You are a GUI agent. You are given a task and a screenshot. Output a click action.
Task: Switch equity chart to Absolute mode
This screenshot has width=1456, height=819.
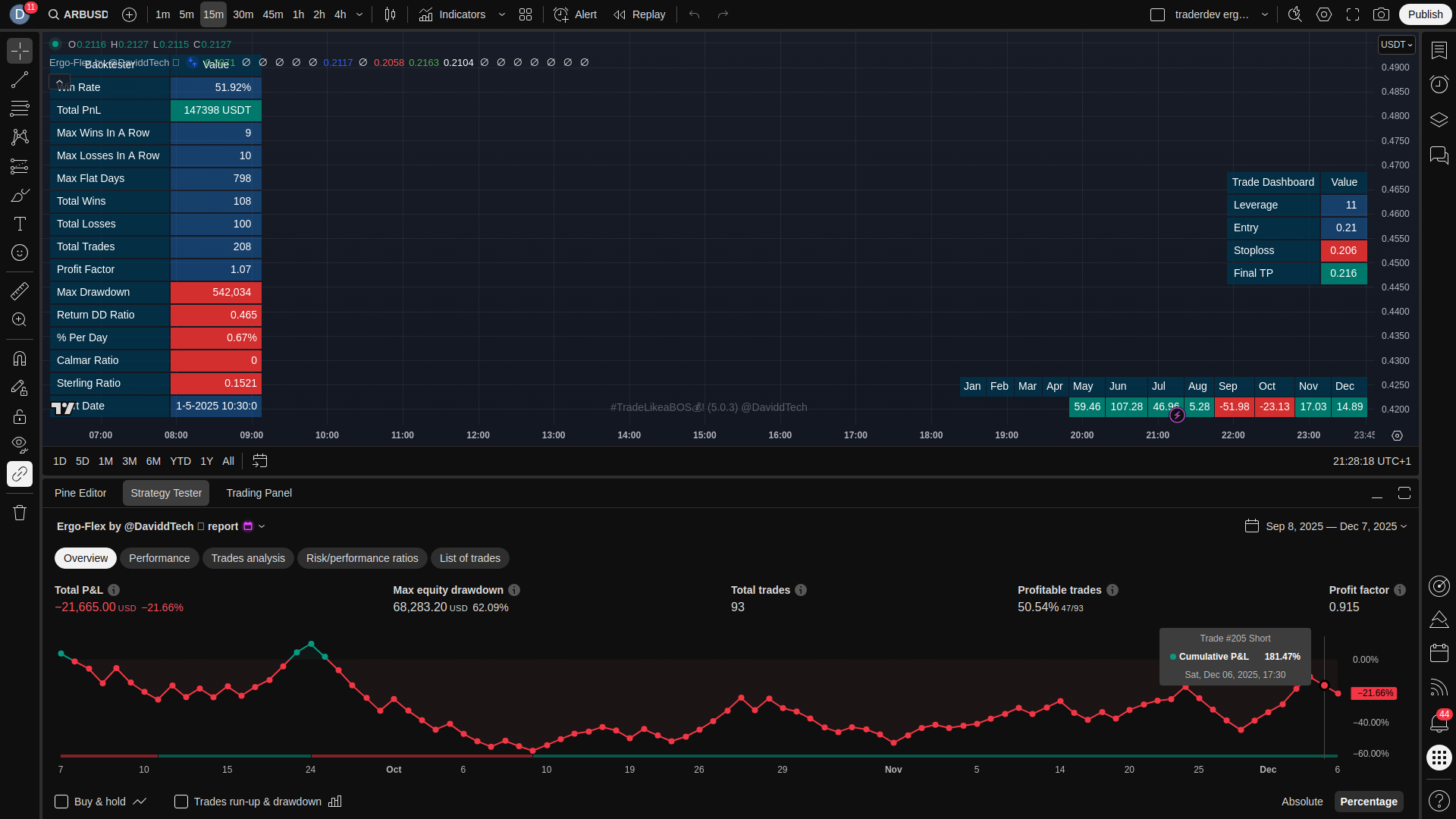pyautogui.click(x=1301, y=802)
